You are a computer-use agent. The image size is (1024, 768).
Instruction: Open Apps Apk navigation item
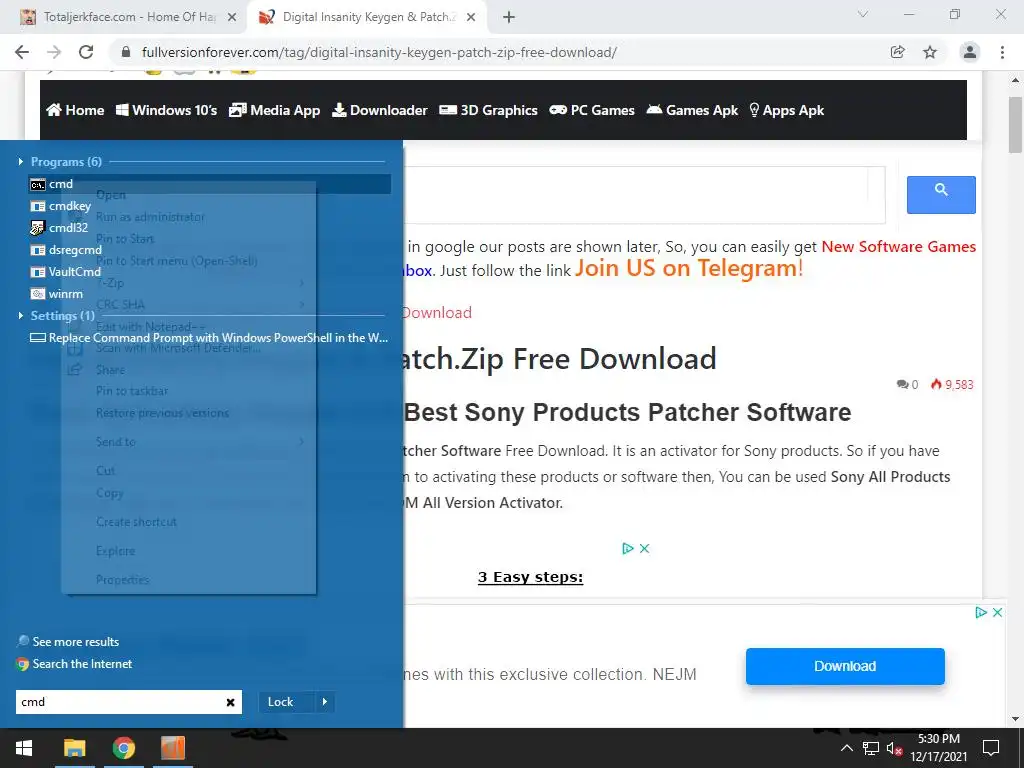(x=786, y=110)
